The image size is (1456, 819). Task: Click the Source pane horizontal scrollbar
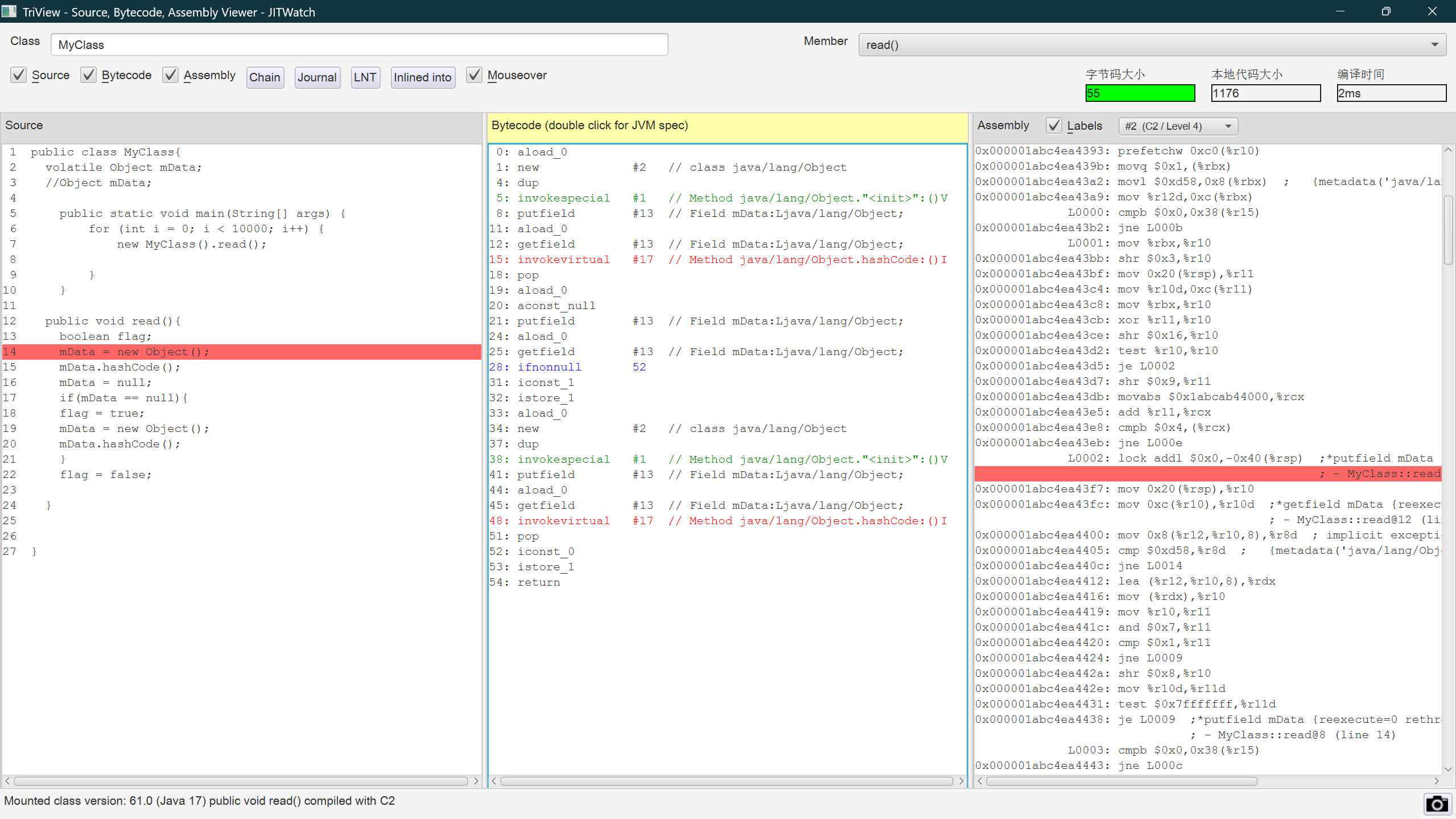pos(241,781)
